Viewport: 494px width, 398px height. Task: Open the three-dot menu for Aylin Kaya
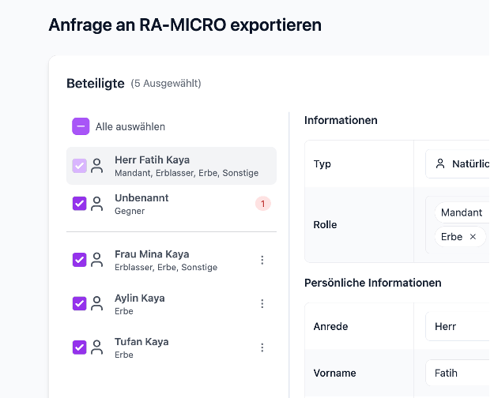click(262, 304)
